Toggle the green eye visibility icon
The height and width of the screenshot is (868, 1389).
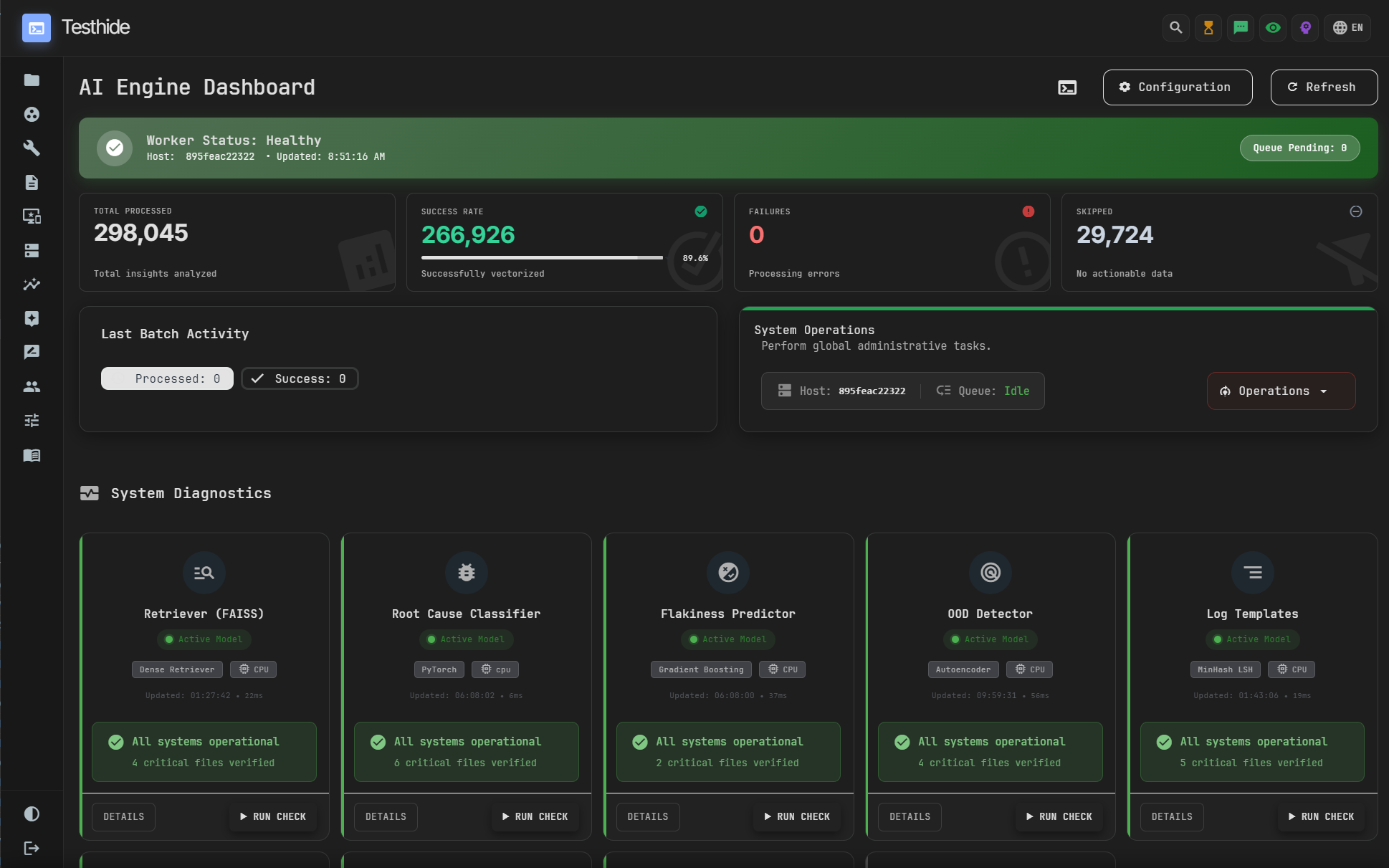coord(1273,28)
